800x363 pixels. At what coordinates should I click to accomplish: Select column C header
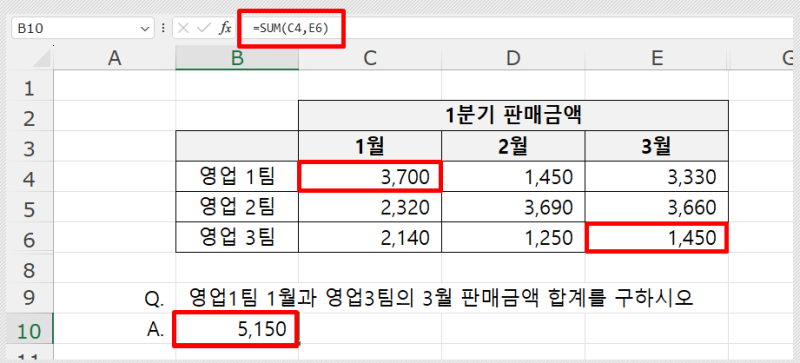tap(370, 59)
